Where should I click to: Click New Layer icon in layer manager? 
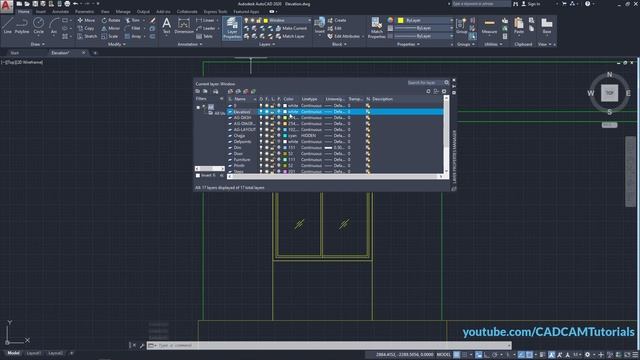point(231,91)
